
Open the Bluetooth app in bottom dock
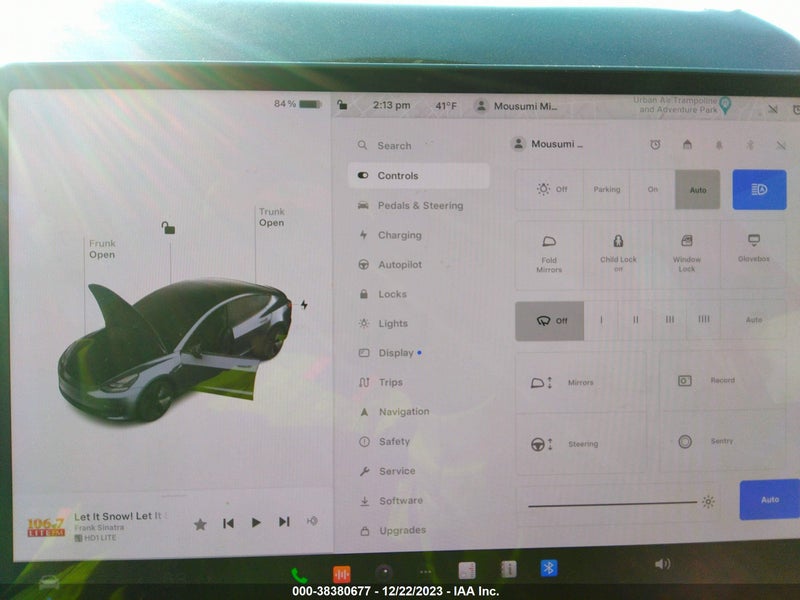548,568
